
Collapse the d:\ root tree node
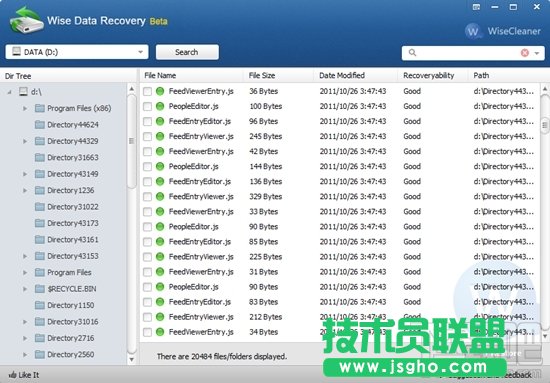click(x=9, y=92)
